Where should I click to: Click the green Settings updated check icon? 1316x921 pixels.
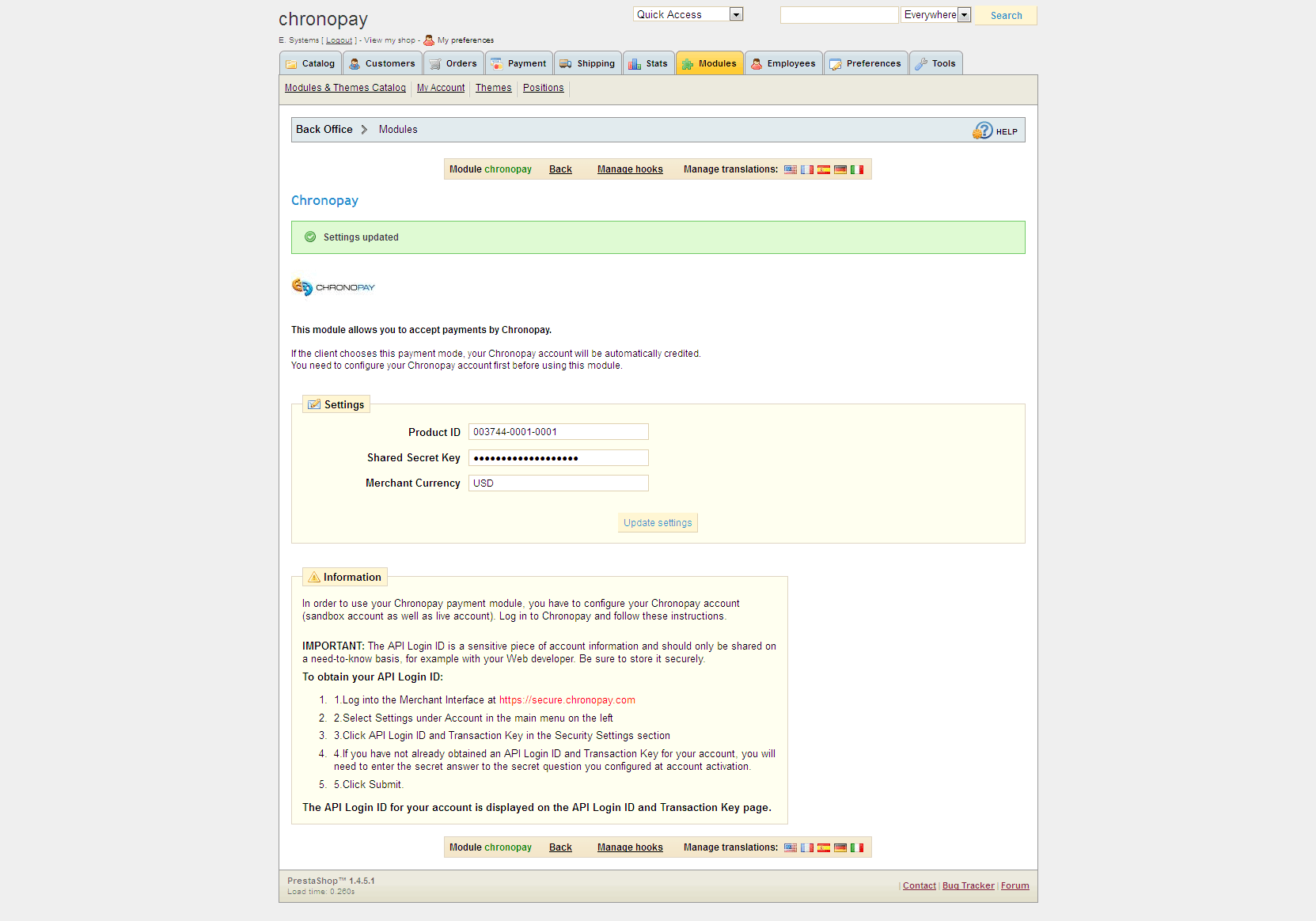(310, 237)
